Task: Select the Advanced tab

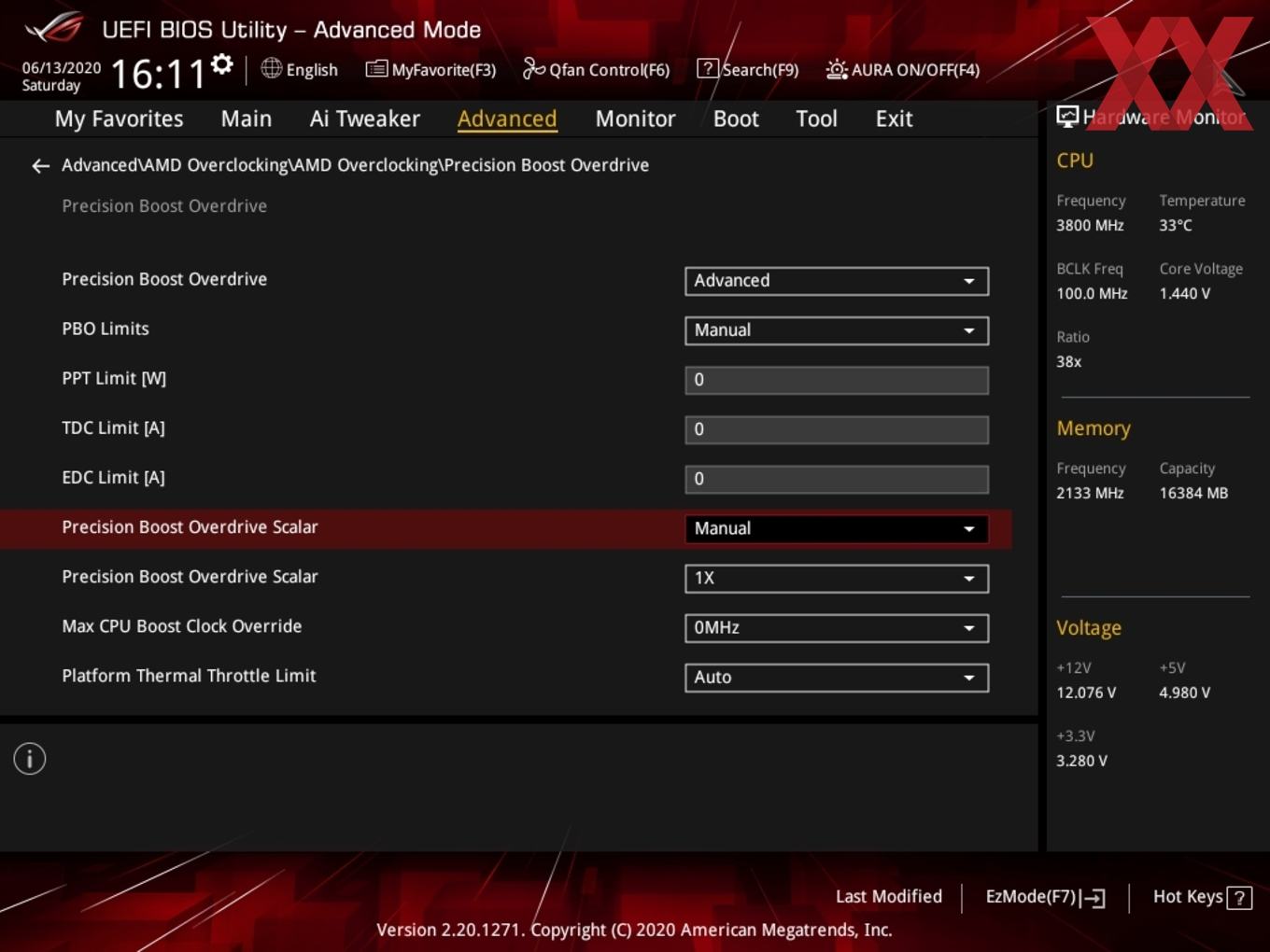Action: coord(507,119)
